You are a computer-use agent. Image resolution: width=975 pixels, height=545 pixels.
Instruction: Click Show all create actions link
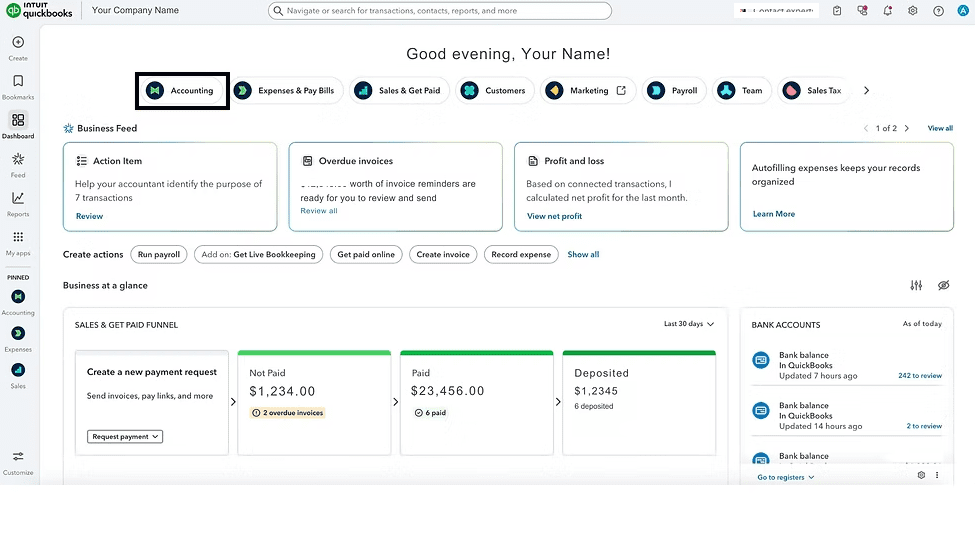tap(583, 254)
